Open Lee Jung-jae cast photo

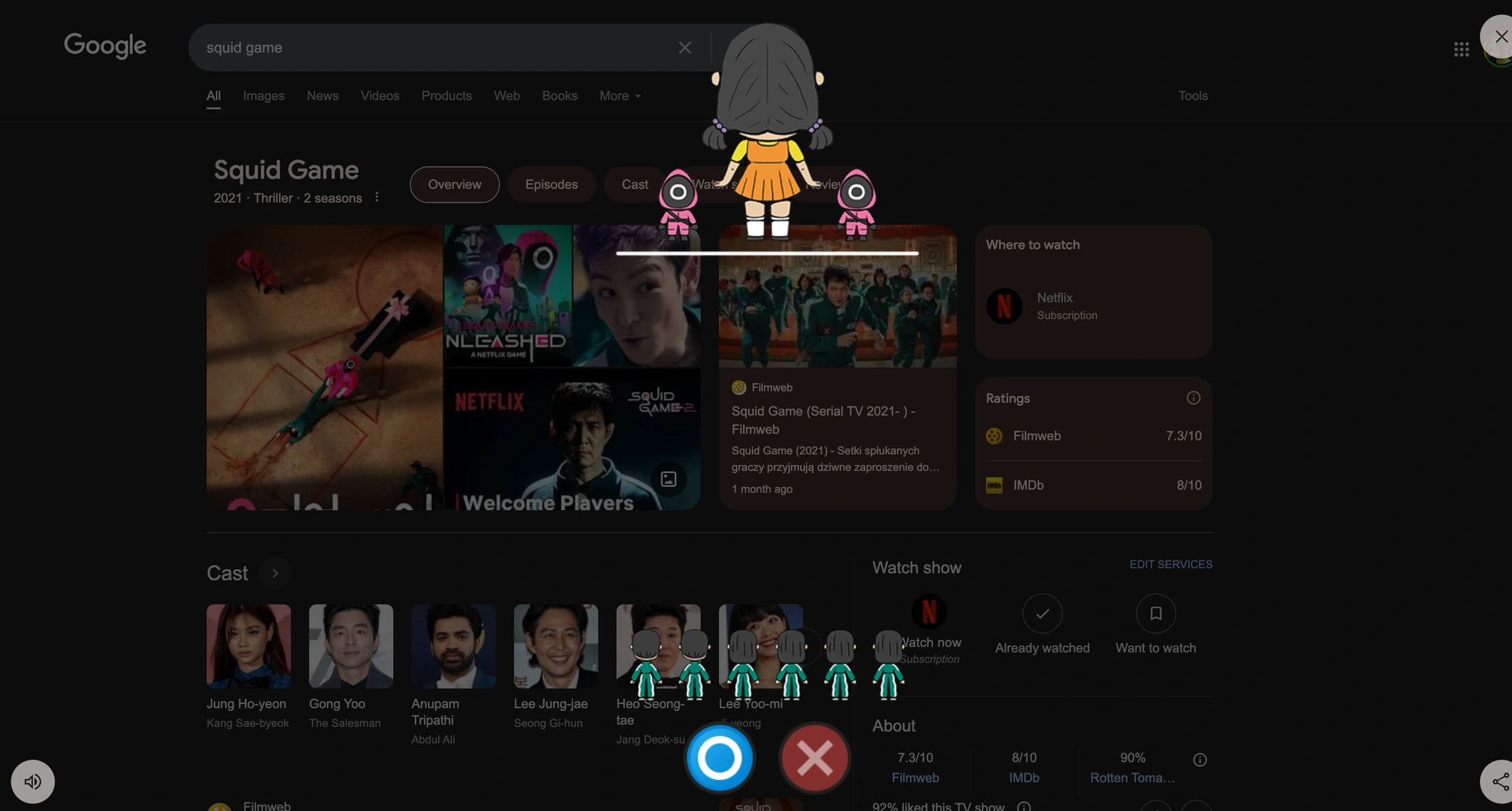pos(556,646)
